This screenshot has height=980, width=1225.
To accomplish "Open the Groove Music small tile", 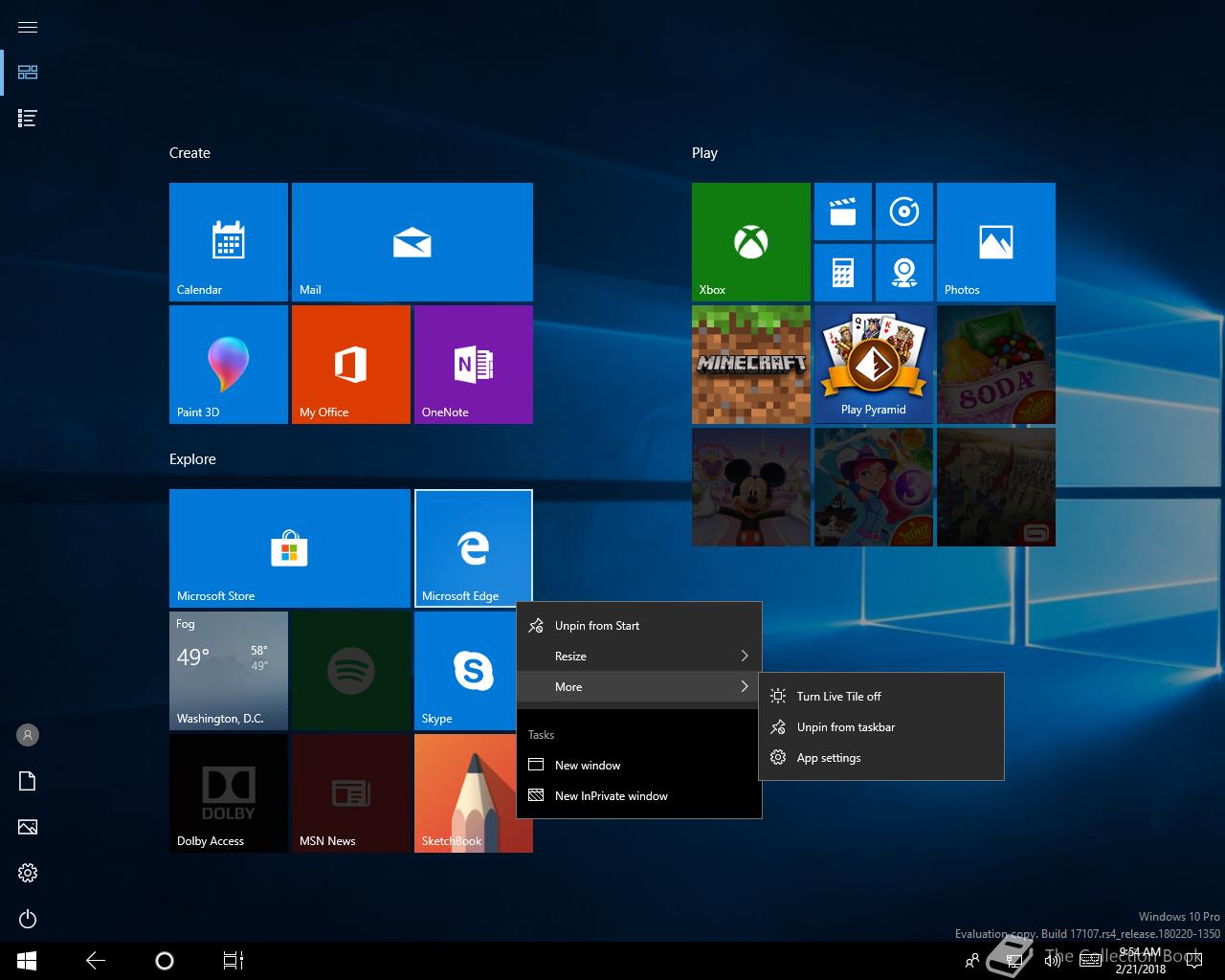I will tap(904, 212).
